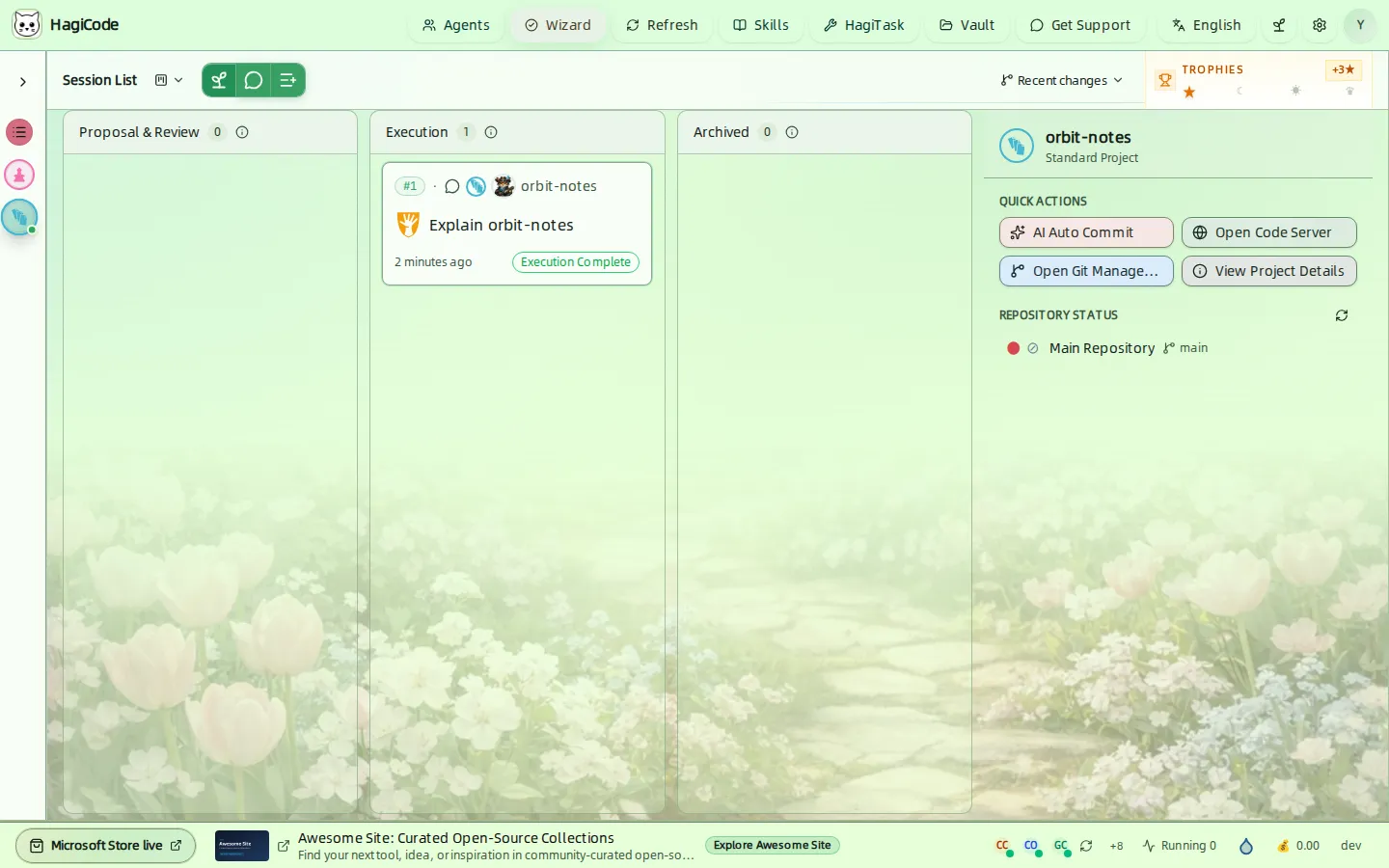The width and height of the screenshot is (1389, 868).
Task: Click the green sprout new-proposal button
Action: (219, 80)
